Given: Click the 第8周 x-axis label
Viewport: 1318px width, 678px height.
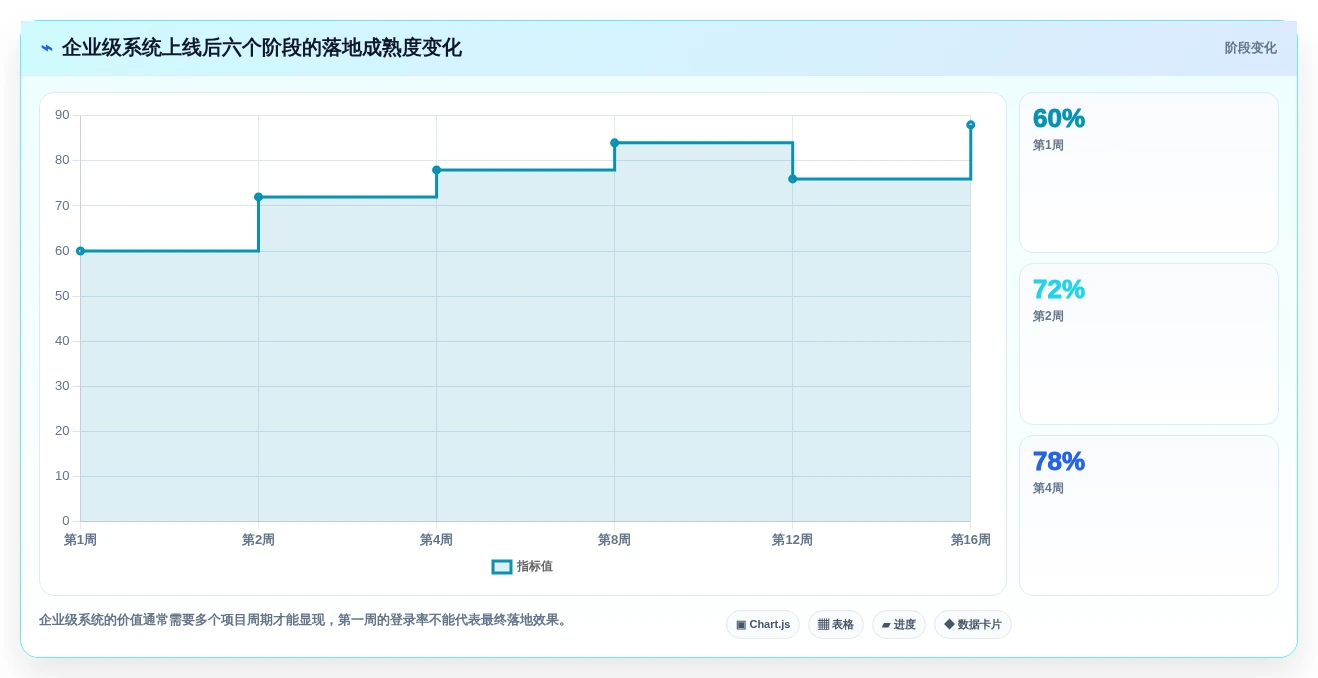Looking at the screenshot, I should pos(614,540).
